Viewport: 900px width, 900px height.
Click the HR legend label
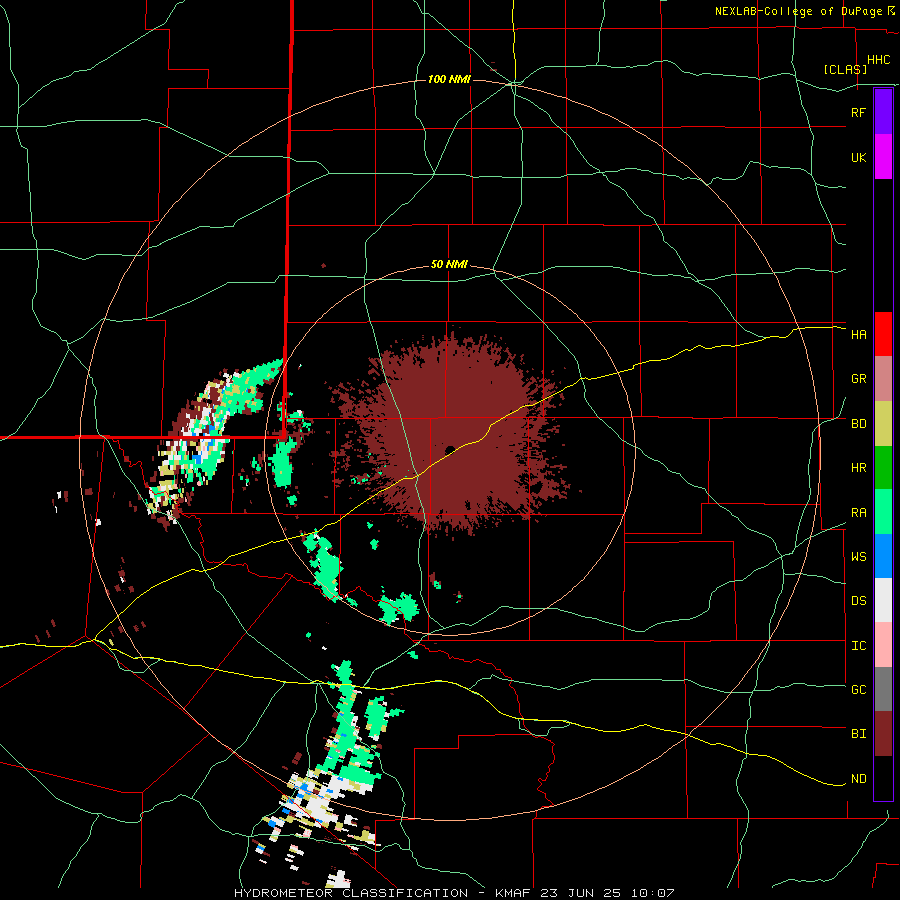[858, 468]
